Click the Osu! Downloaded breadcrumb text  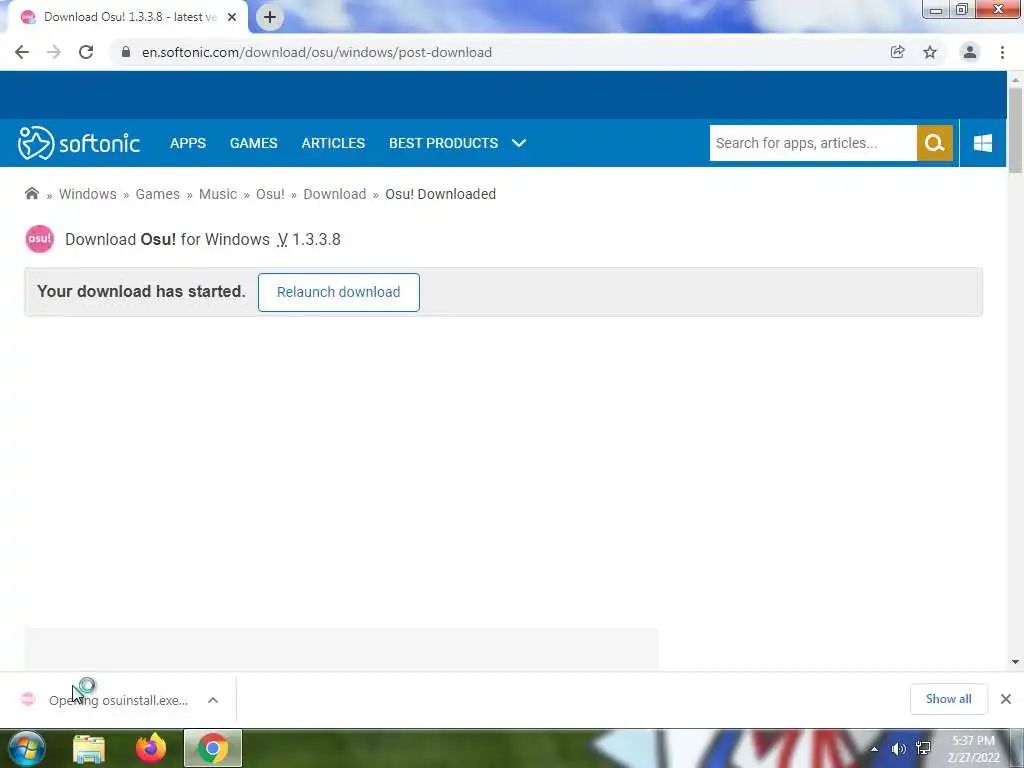pos(440,194)
